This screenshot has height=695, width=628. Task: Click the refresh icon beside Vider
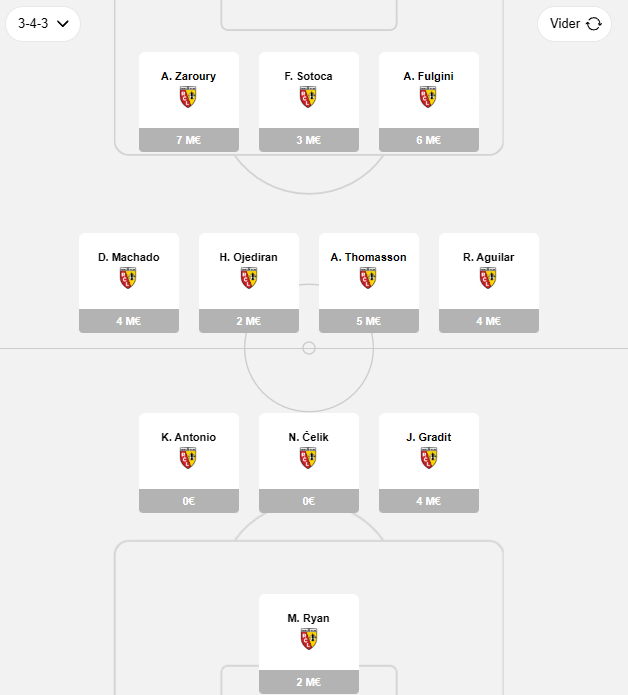[x=594, y=24]
